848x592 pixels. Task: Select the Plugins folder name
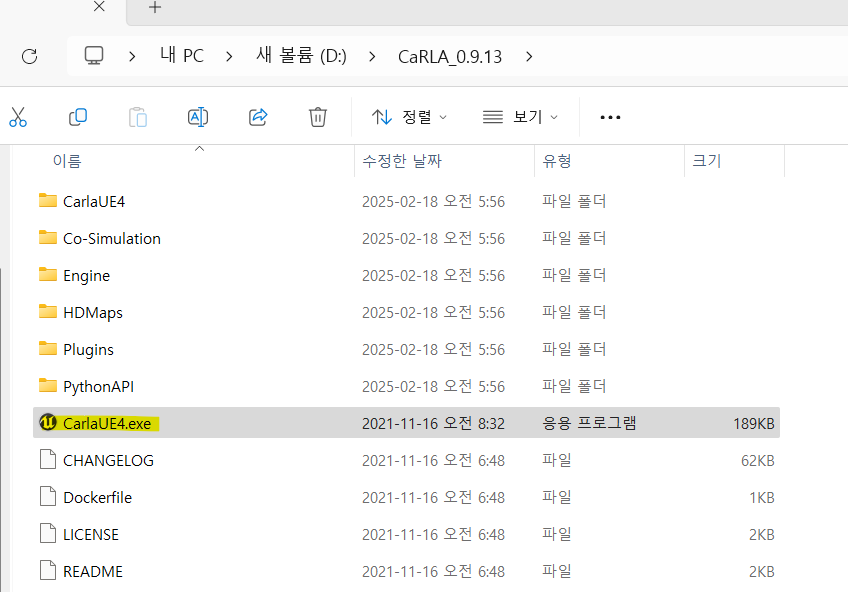tap(89, 350)
